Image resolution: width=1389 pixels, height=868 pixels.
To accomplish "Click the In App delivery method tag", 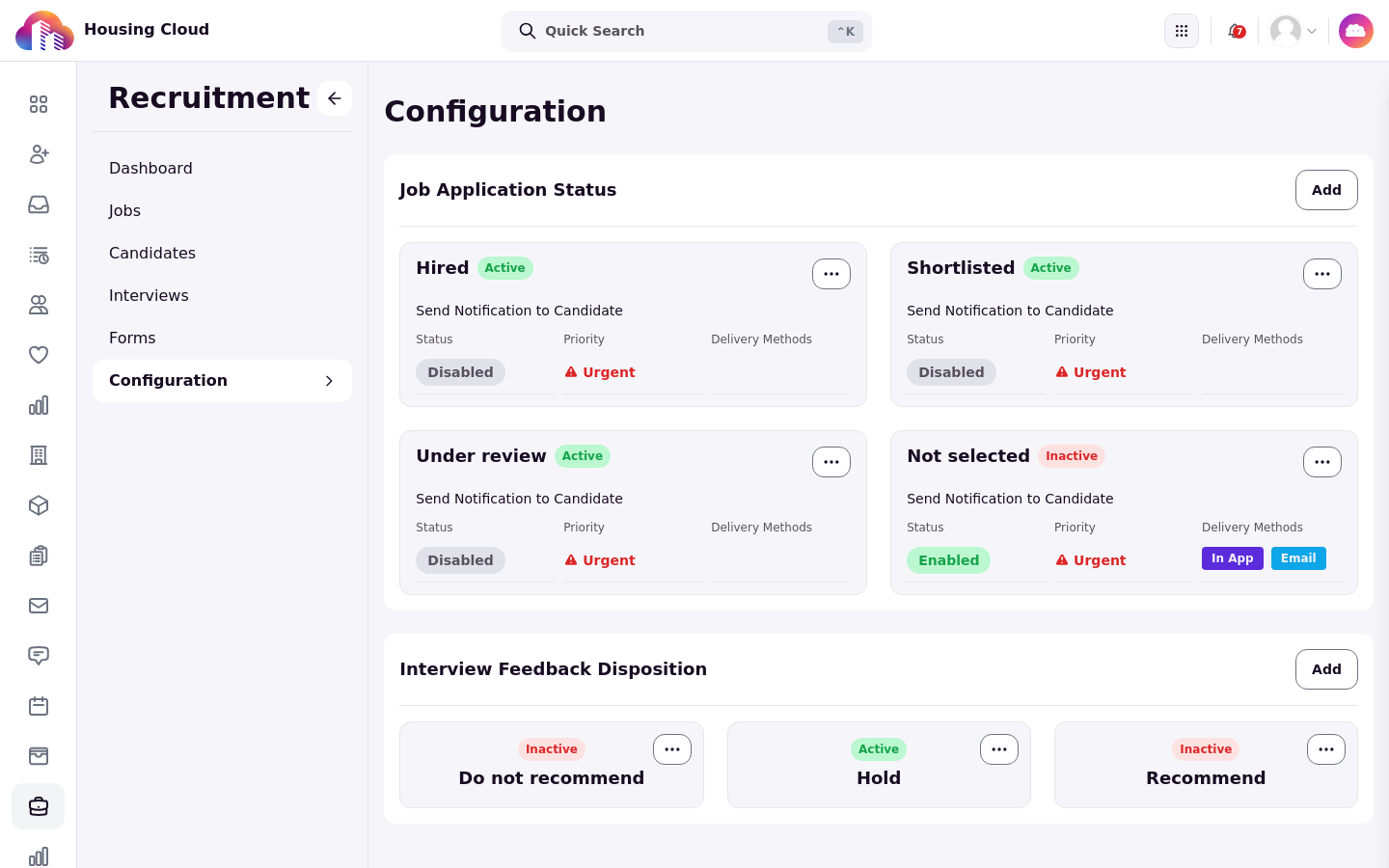I will click(1233, 558).
